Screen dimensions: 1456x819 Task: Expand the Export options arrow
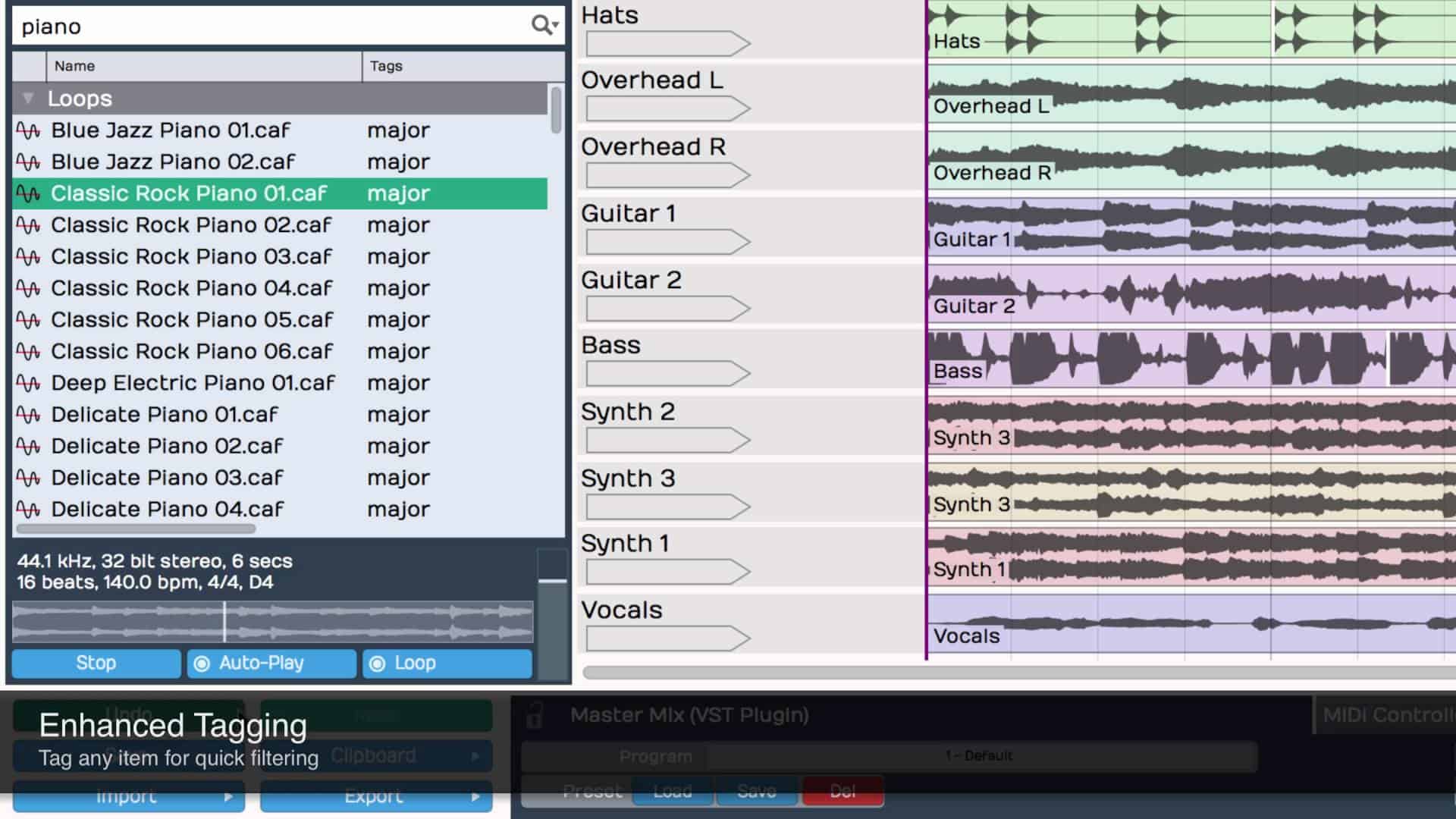pos(475,797)
